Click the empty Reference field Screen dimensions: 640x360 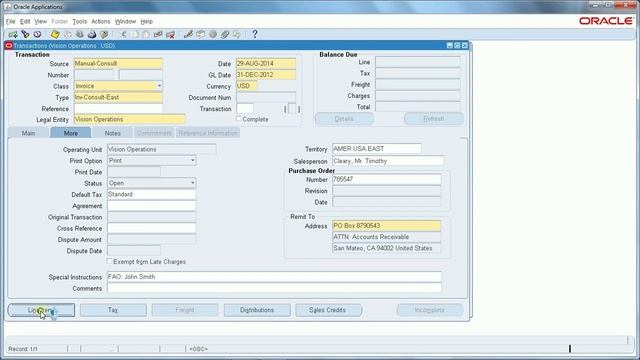click(118, 109)
